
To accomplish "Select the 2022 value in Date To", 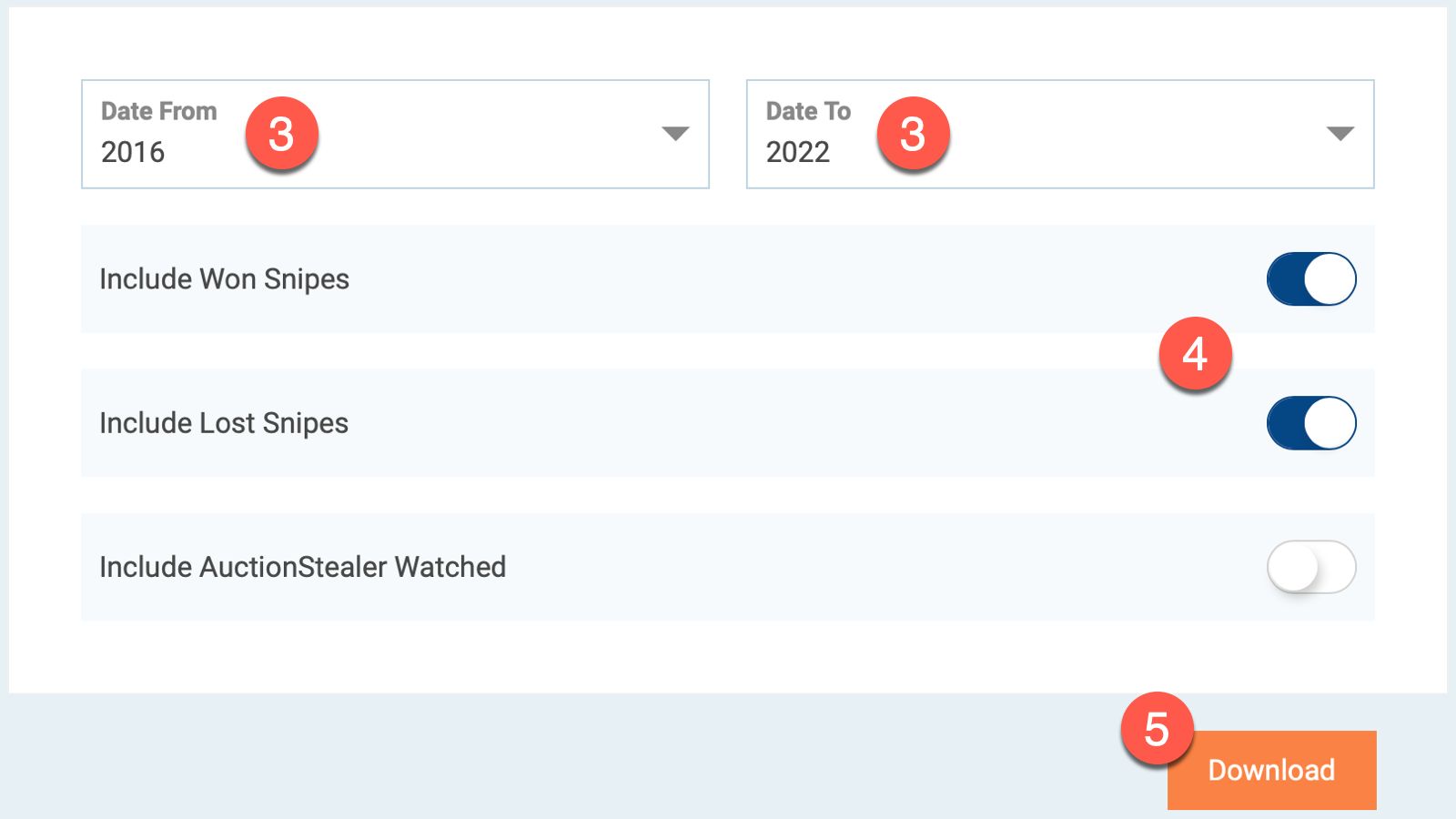I will [798, 152].
